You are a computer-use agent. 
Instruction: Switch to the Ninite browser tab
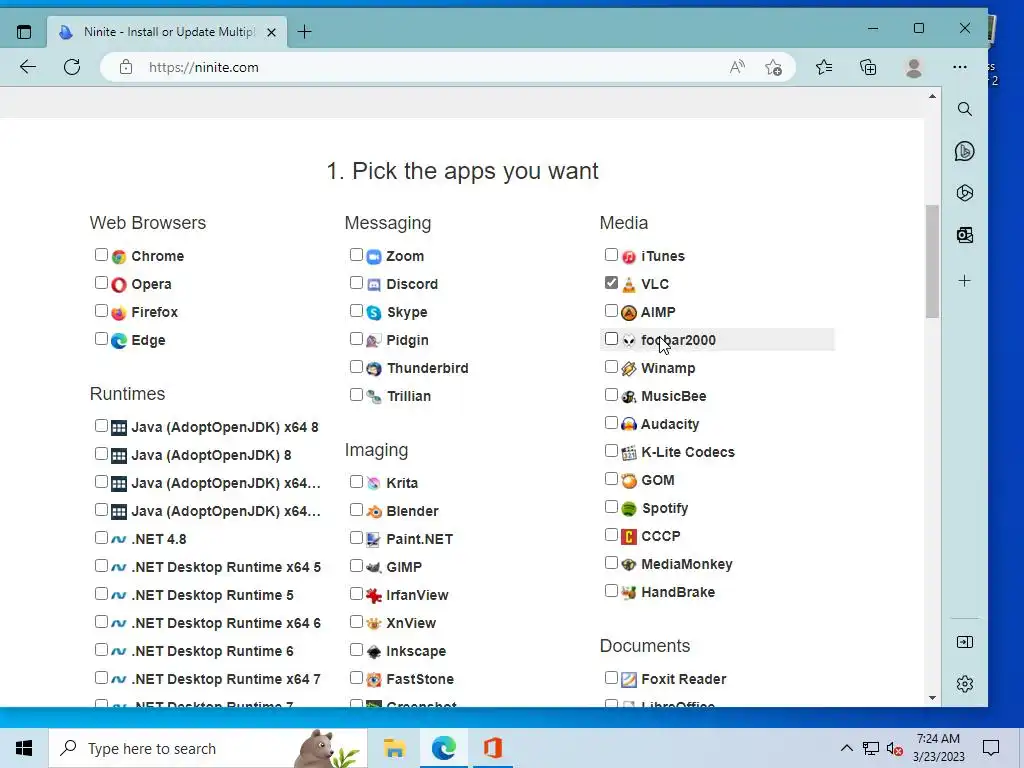click(x=167, y=32)
